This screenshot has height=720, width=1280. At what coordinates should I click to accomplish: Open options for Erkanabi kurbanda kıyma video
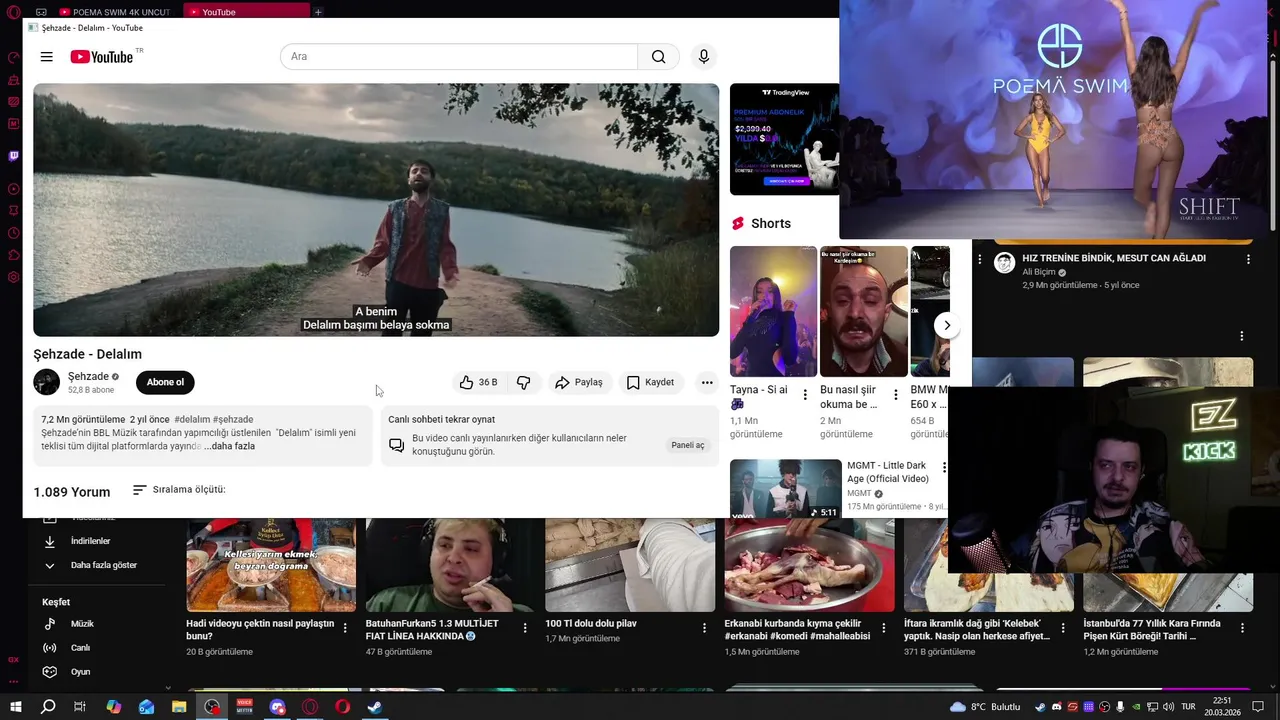[884, 628]
